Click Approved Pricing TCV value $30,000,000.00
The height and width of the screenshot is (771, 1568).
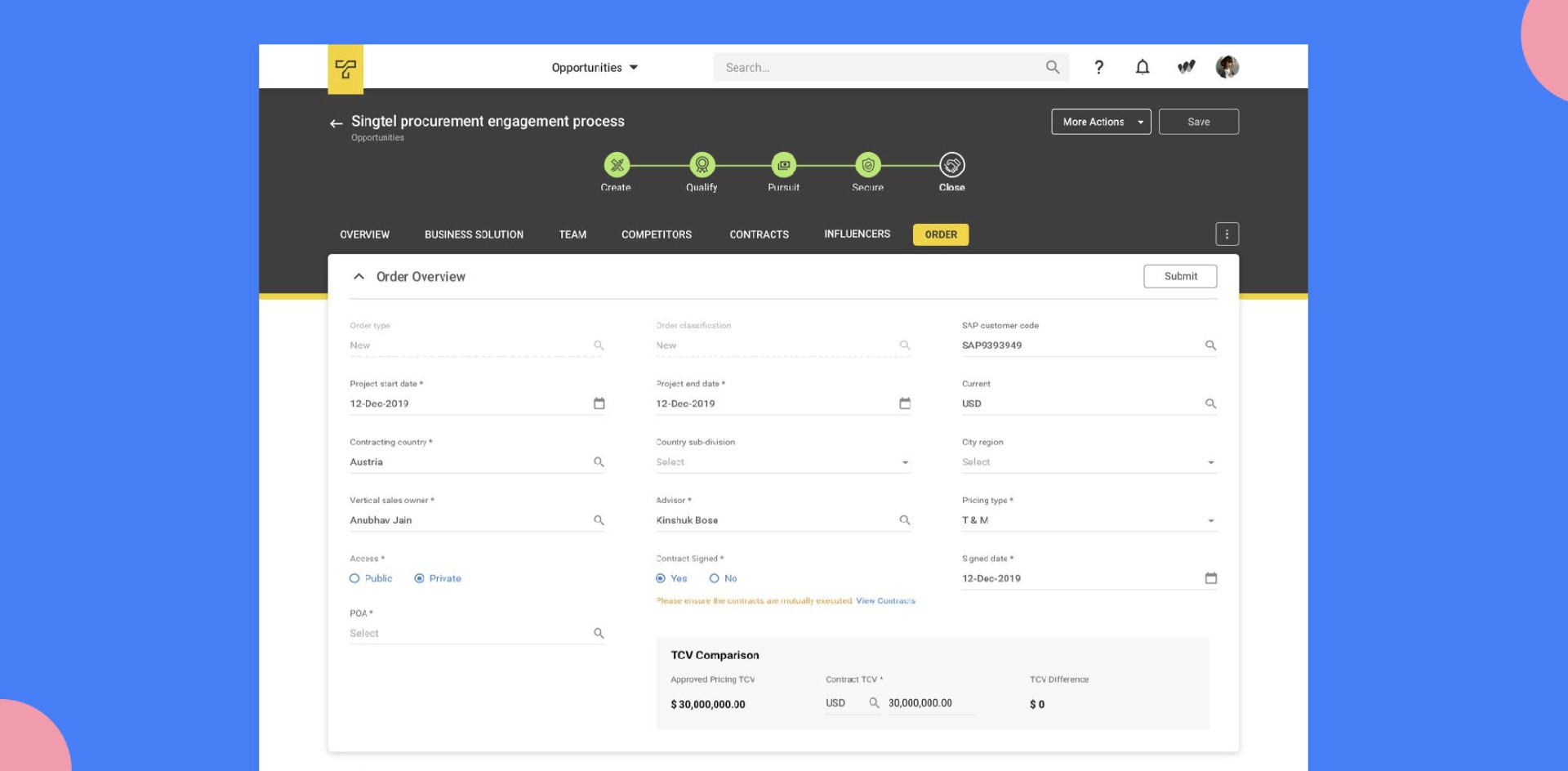coord(707,704)
